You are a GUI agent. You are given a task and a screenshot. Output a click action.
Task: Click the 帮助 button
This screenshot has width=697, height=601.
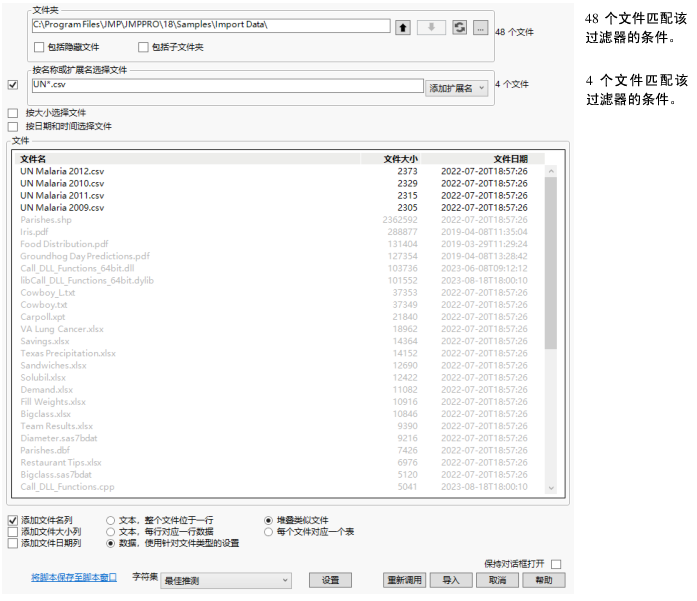tap(544, 580)
